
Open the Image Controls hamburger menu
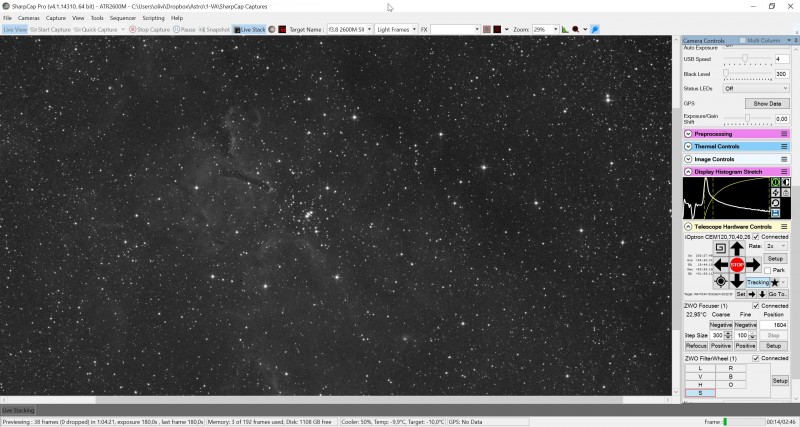point(784,159)
